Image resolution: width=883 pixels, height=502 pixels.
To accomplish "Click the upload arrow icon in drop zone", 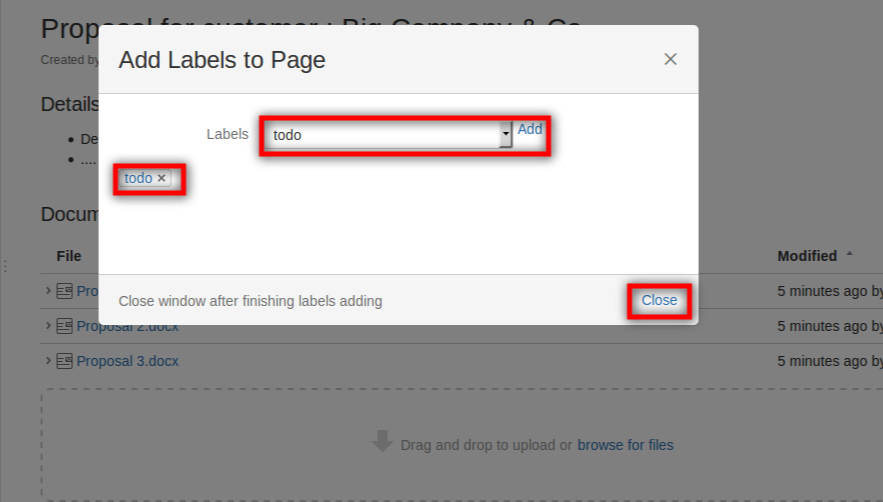I will 382,442.
